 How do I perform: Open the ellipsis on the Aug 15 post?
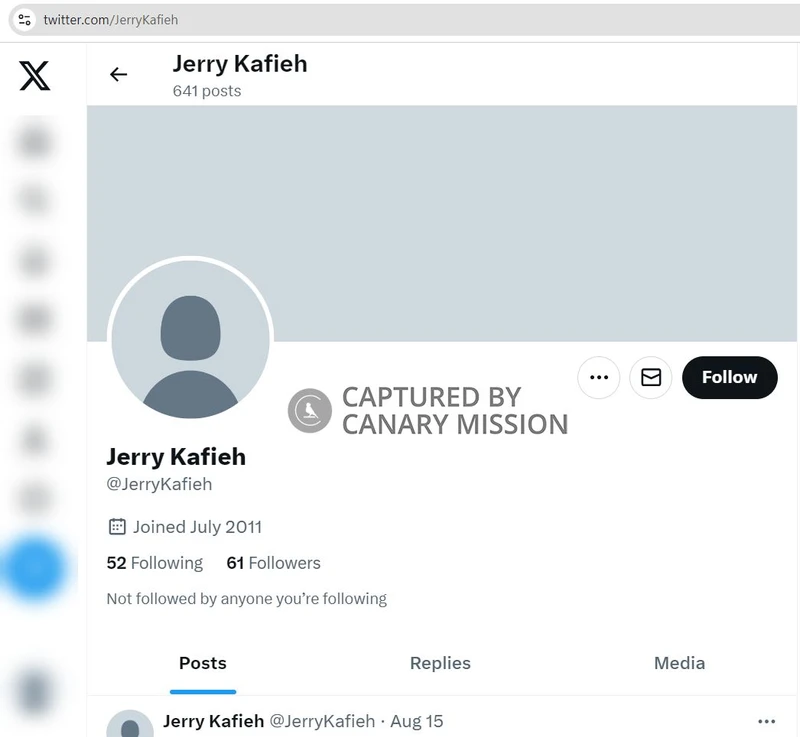point(767,721)
